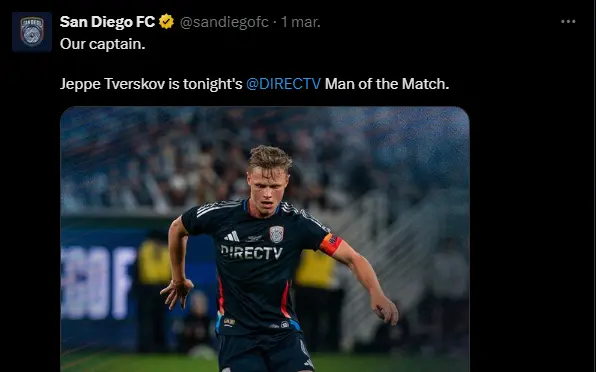Click the "Man of the Match" text
596x372 pixels.
pos(385,84)
